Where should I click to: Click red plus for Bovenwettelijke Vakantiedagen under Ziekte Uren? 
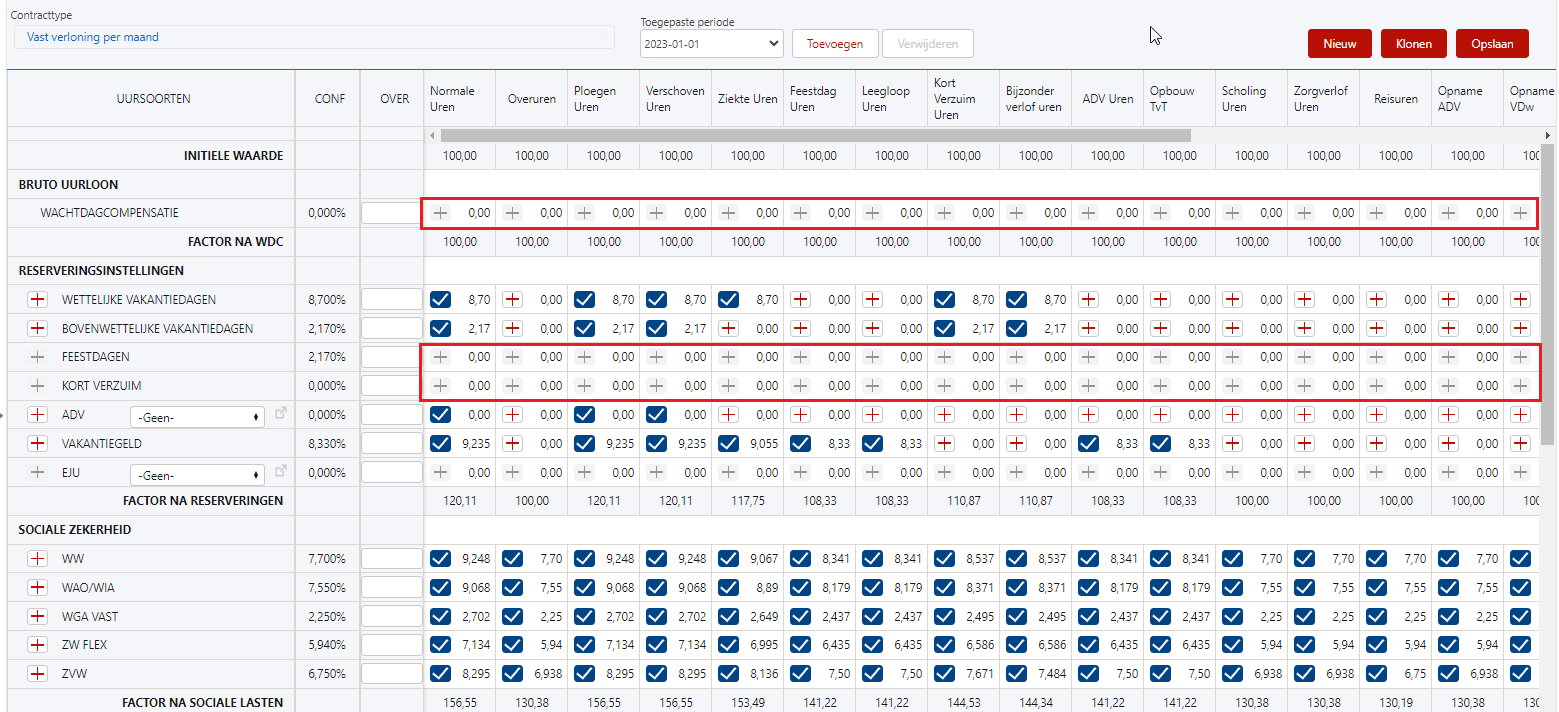[x=728, y=328]
